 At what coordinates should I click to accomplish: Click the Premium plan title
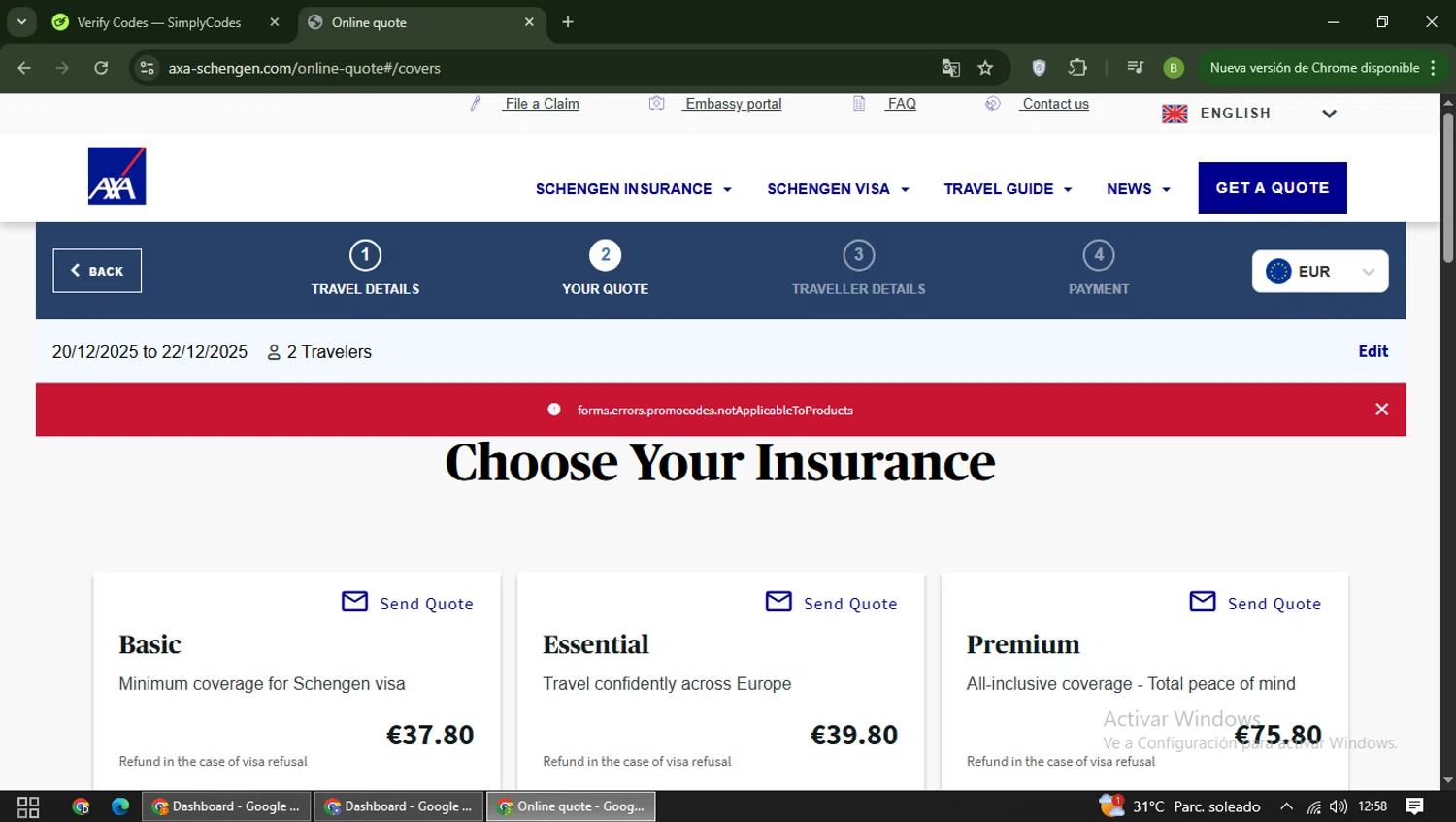click(1023, 644)
